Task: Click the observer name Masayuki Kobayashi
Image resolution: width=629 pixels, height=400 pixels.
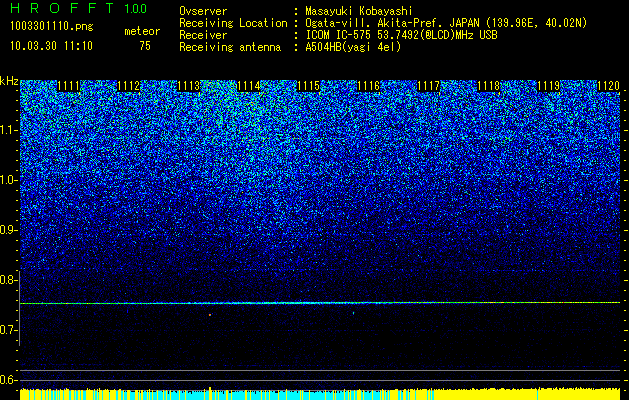Action: (359, 11)
